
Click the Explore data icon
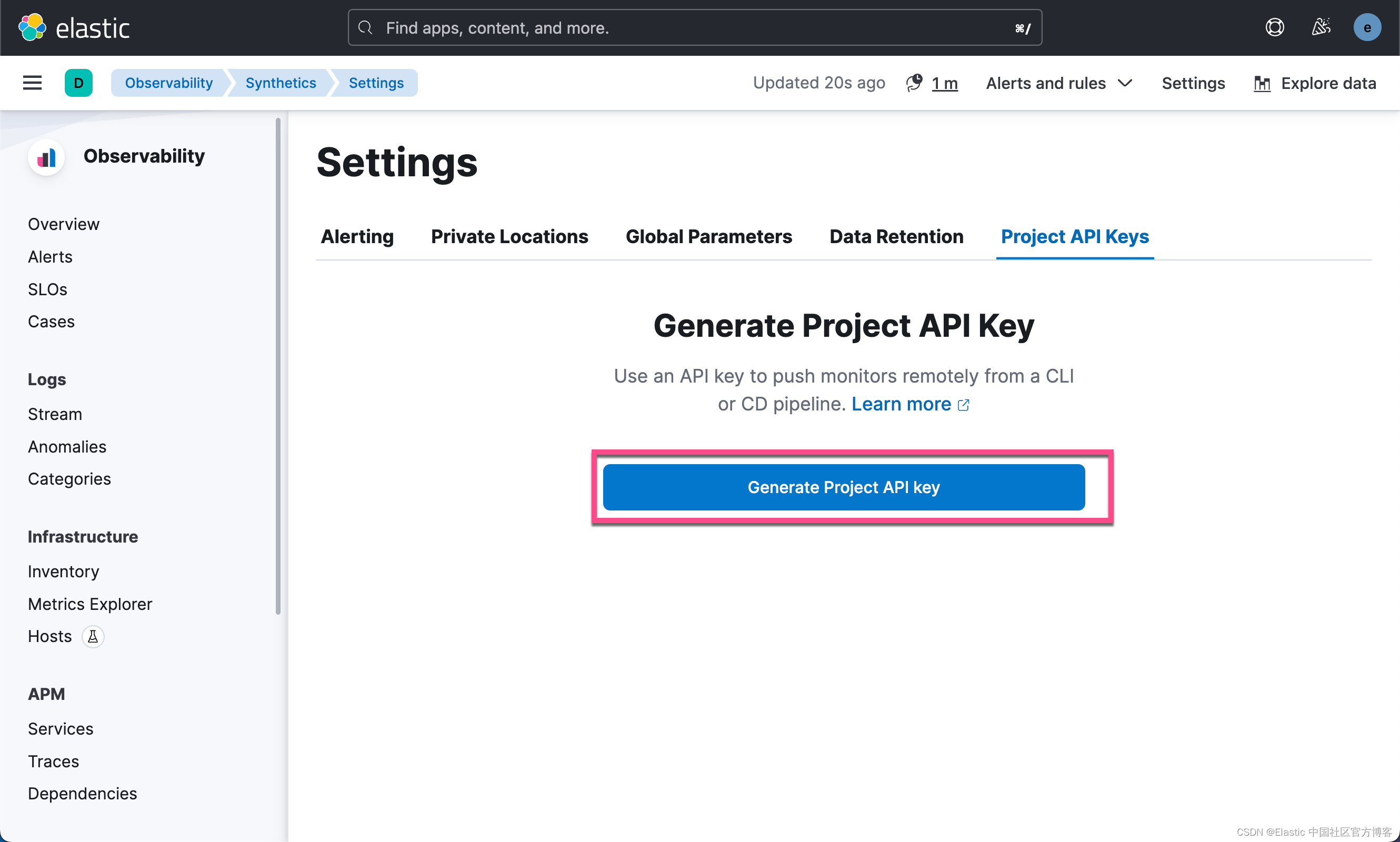click(x=1262, y=83)
